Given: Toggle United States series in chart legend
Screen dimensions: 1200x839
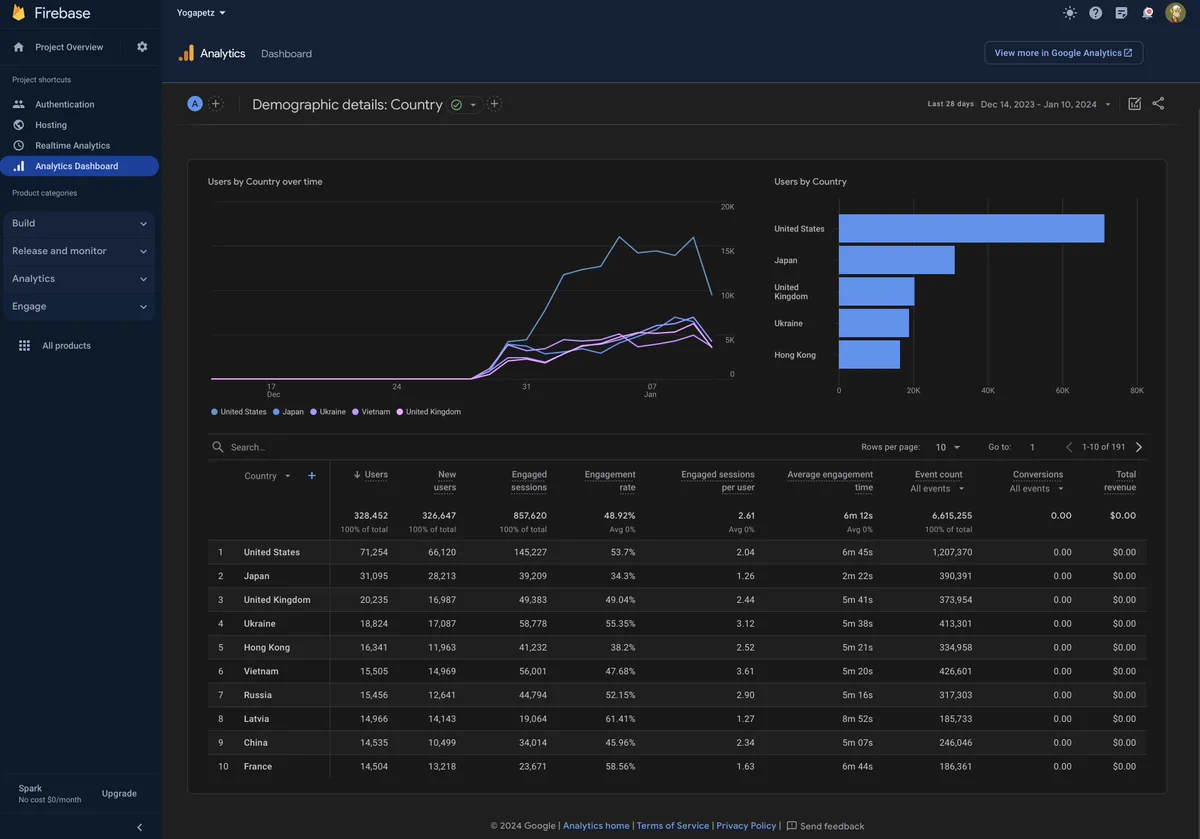Looking at the screenshot, I should click(x=239, y=412).
